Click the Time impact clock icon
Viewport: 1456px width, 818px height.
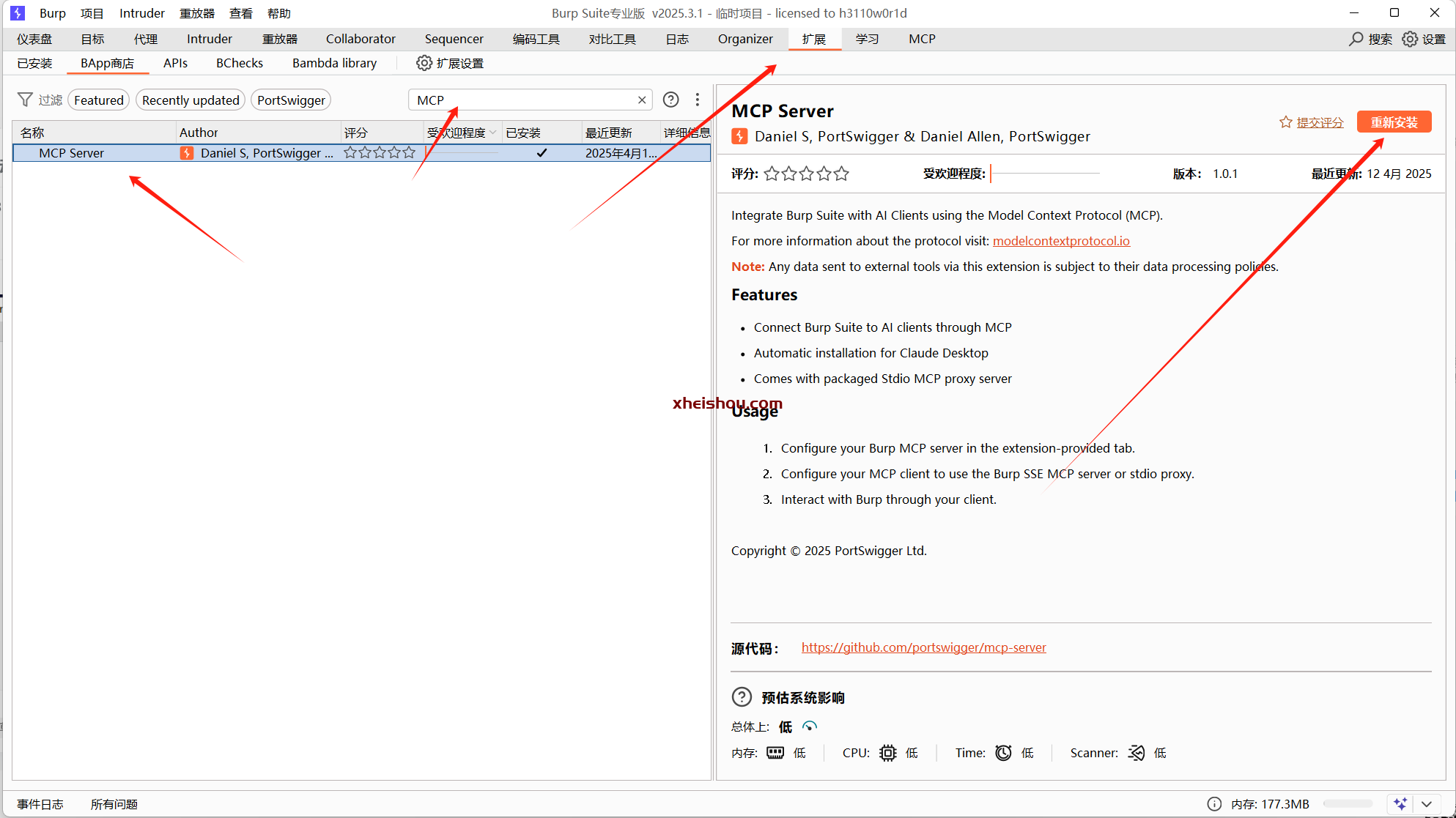[1003, 753]
